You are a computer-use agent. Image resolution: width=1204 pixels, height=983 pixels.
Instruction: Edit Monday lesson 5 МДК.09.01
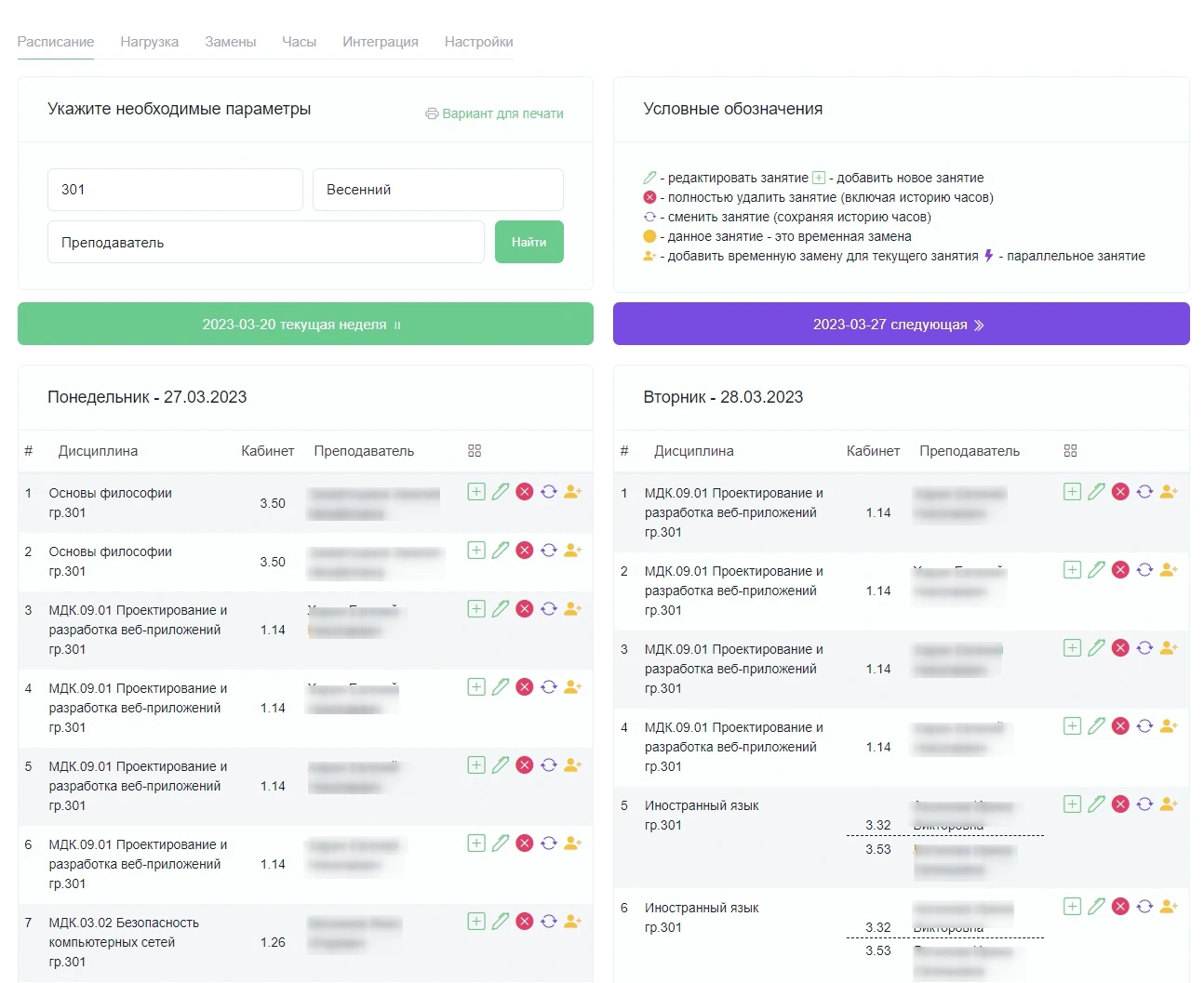point(501,765)
